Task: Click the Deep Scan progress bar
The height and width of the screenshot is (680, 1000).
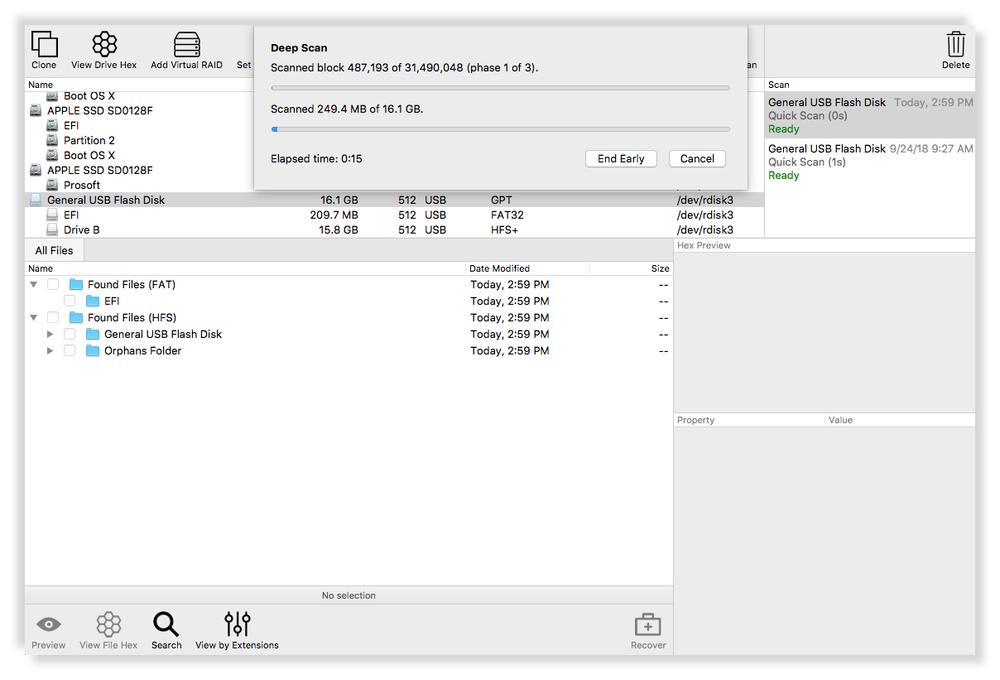Action: [500, 86]
